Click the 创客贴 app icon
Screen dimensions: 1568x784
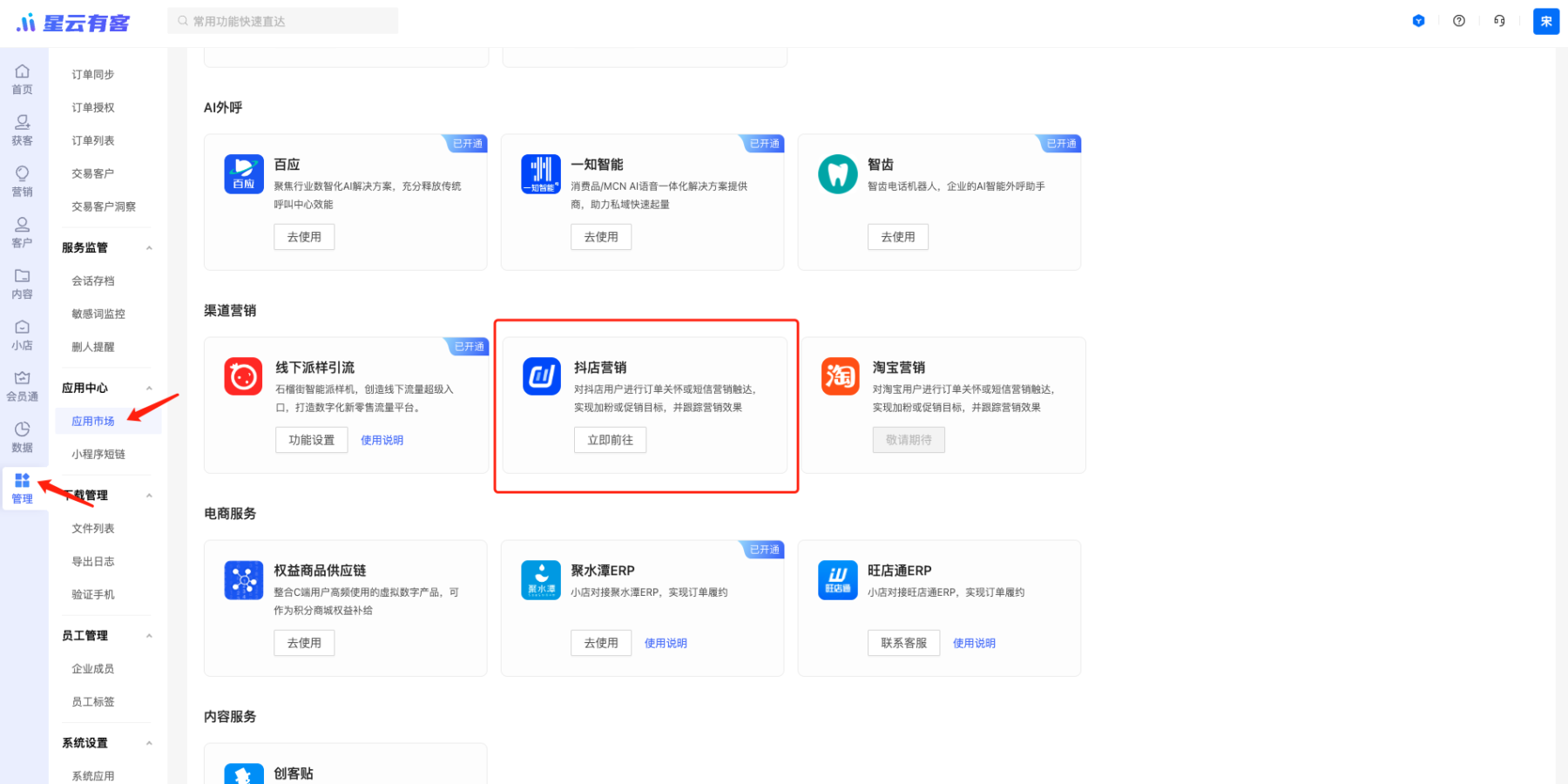point(244,774)
